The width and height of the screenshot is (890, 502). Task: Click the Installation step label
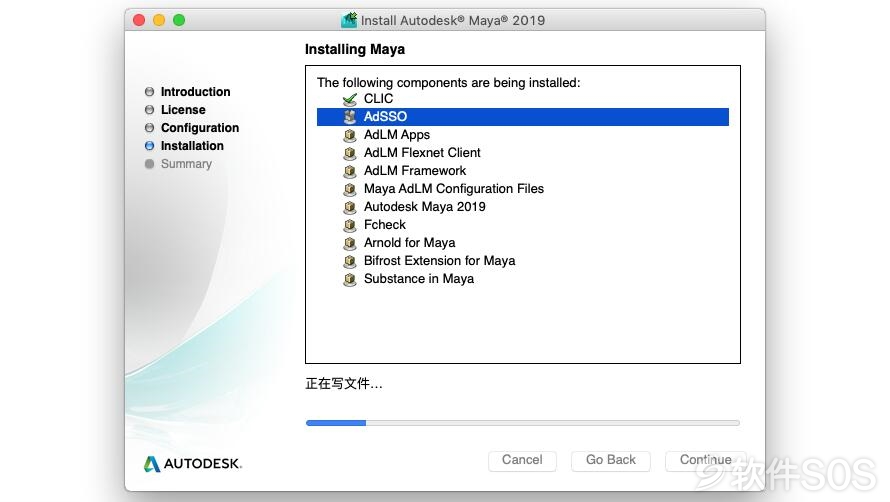click(192, 146)
